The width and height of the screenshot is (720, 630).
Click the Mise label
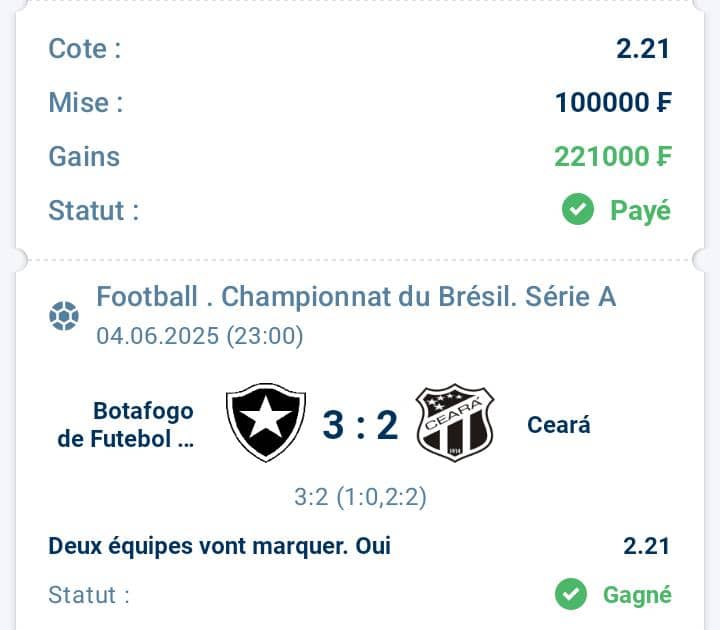tap(86, 102)
